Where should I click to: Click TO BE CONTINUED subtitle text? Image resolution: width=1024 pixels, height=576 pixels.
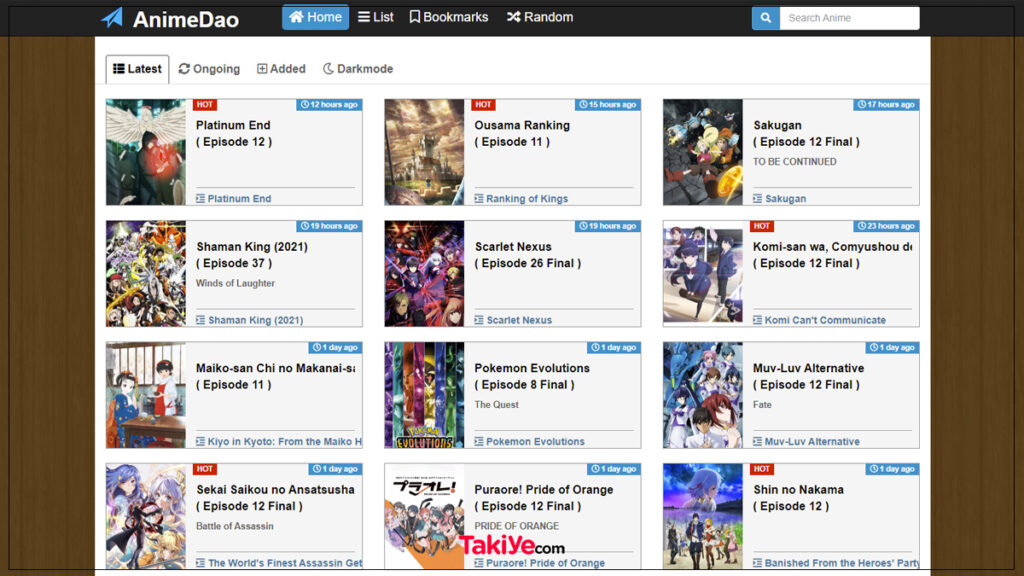tap(794, 161)
